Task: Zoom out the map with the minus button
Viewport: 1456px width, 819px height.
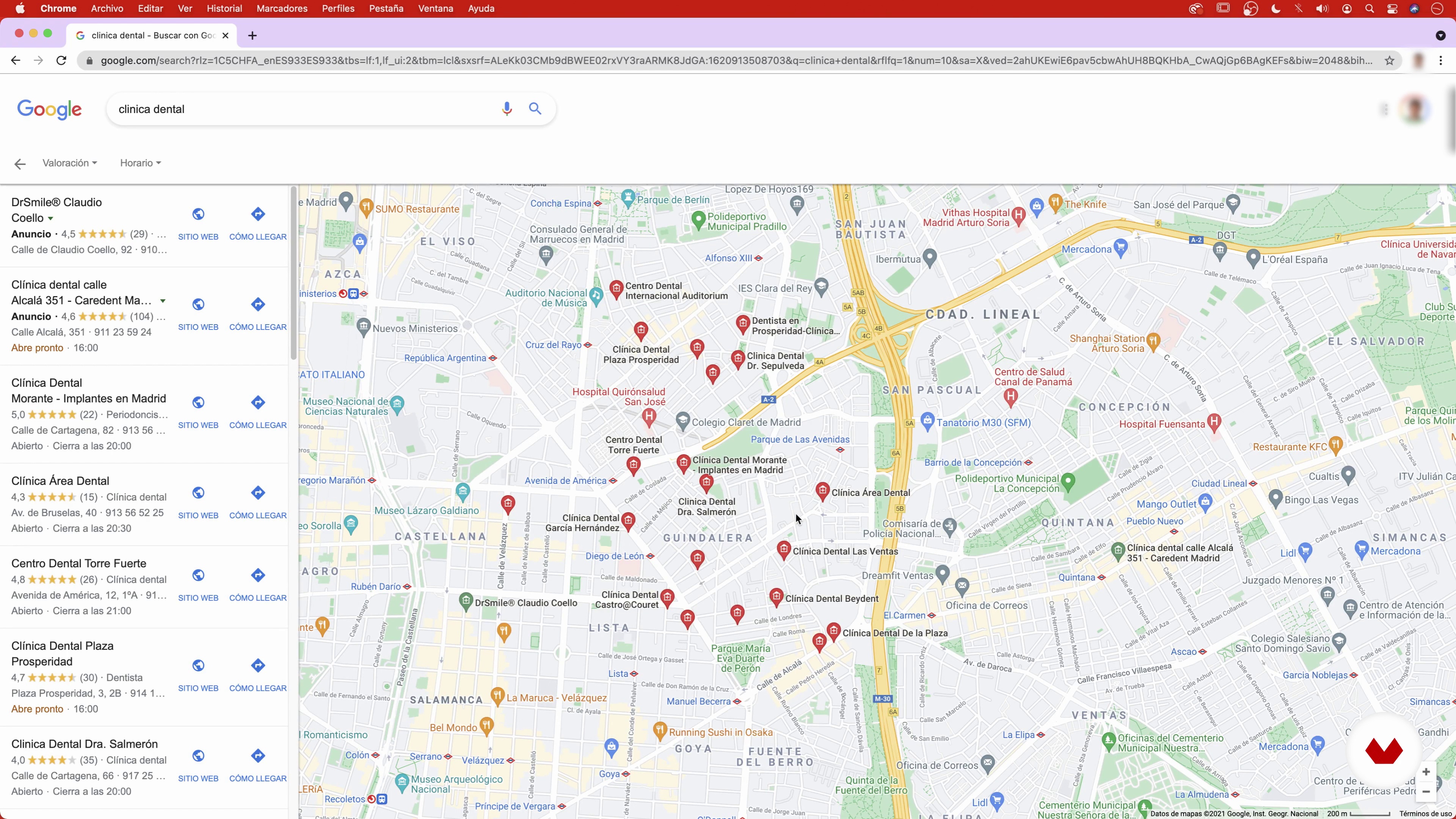Action: (x=1426, y=792)
